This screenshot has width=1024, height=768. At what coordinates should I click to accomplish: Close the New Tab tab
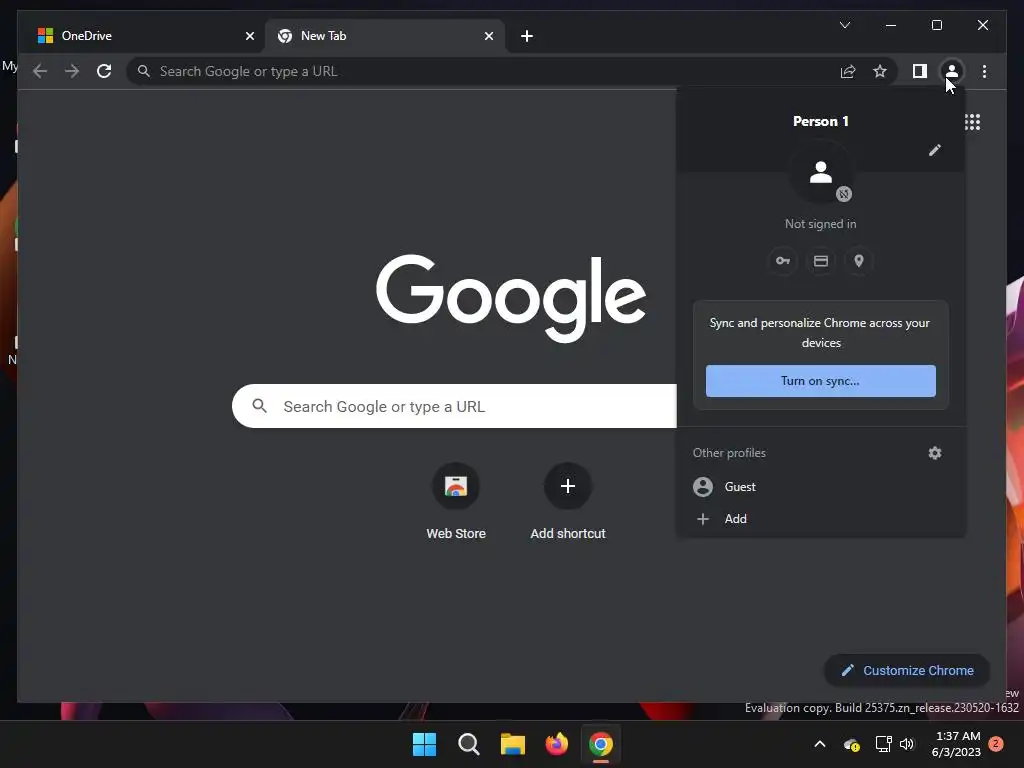tap(488, 36)
